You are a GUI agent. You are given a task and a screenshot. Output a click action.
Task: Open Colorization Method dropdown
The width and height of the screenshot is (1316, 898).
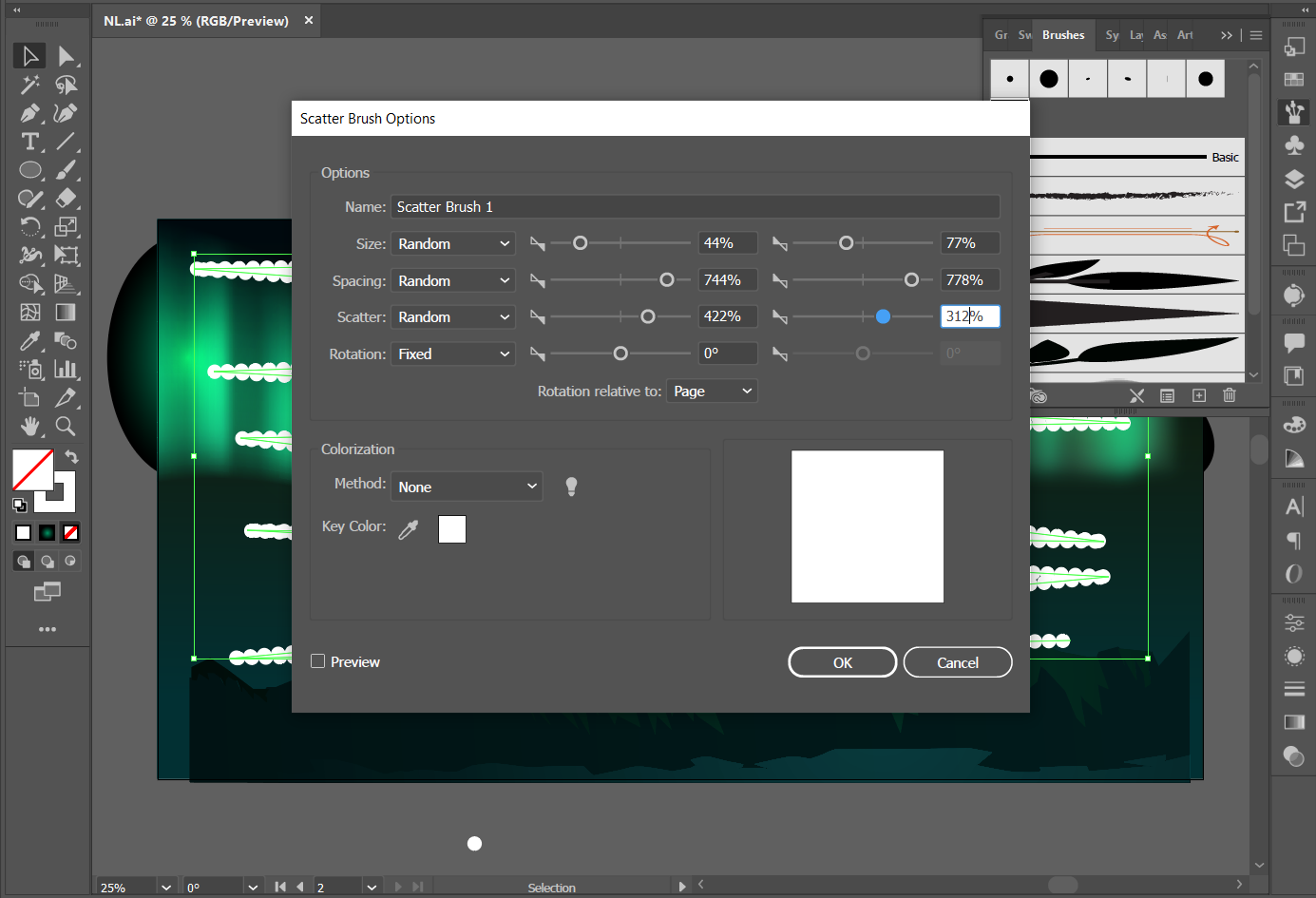tap(467, 487)
